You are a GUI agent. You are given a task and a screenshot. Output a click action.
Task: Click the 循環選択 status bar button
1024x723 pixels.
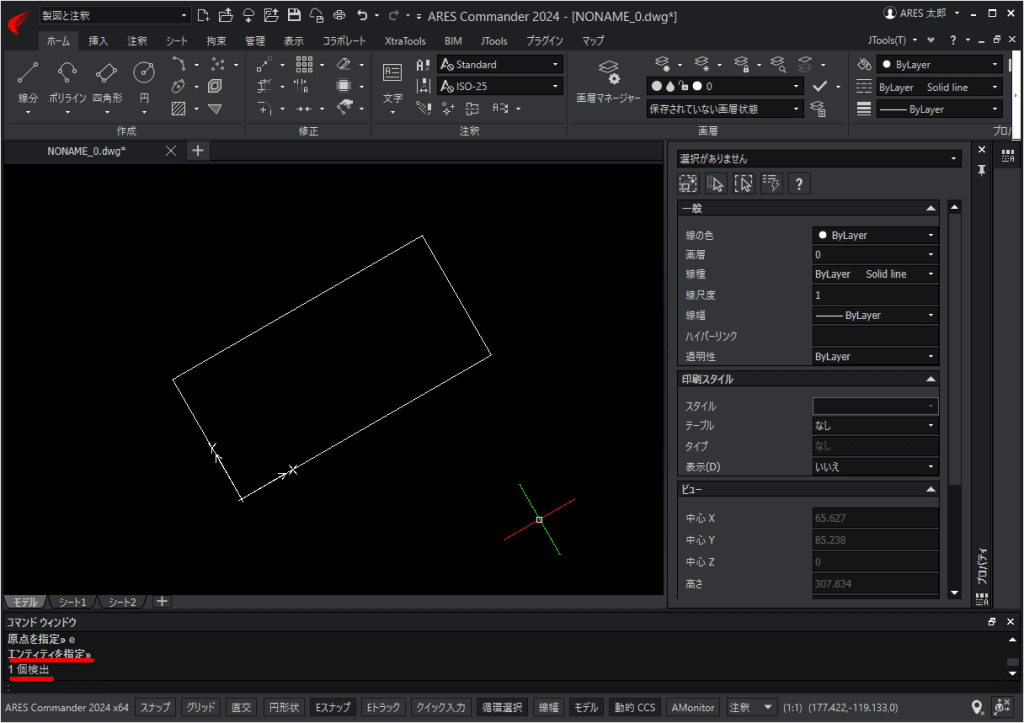pos(502,707)
